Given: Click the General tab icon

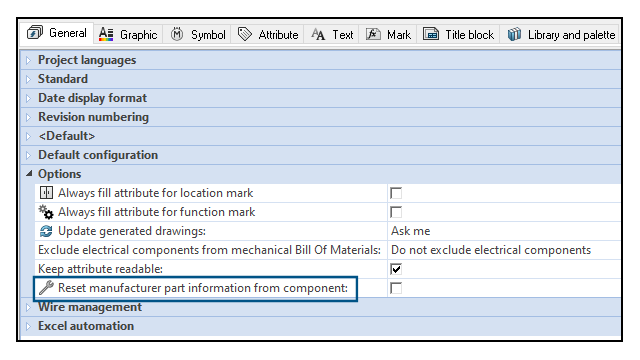Looking at the screenshot, I should (x=35, y=33).
